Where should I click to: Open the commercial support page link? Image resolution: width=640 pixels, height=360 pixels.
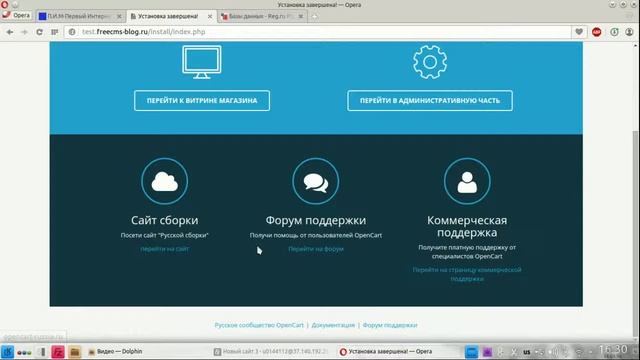click(x=467, y=274)
